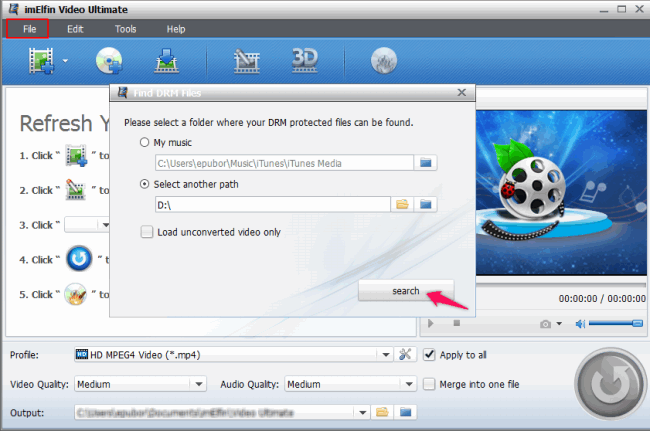The height and width of the screenshot is (431, 650).
Task: Click the Load DVD disc icon
Action: [x=109, y=61]
